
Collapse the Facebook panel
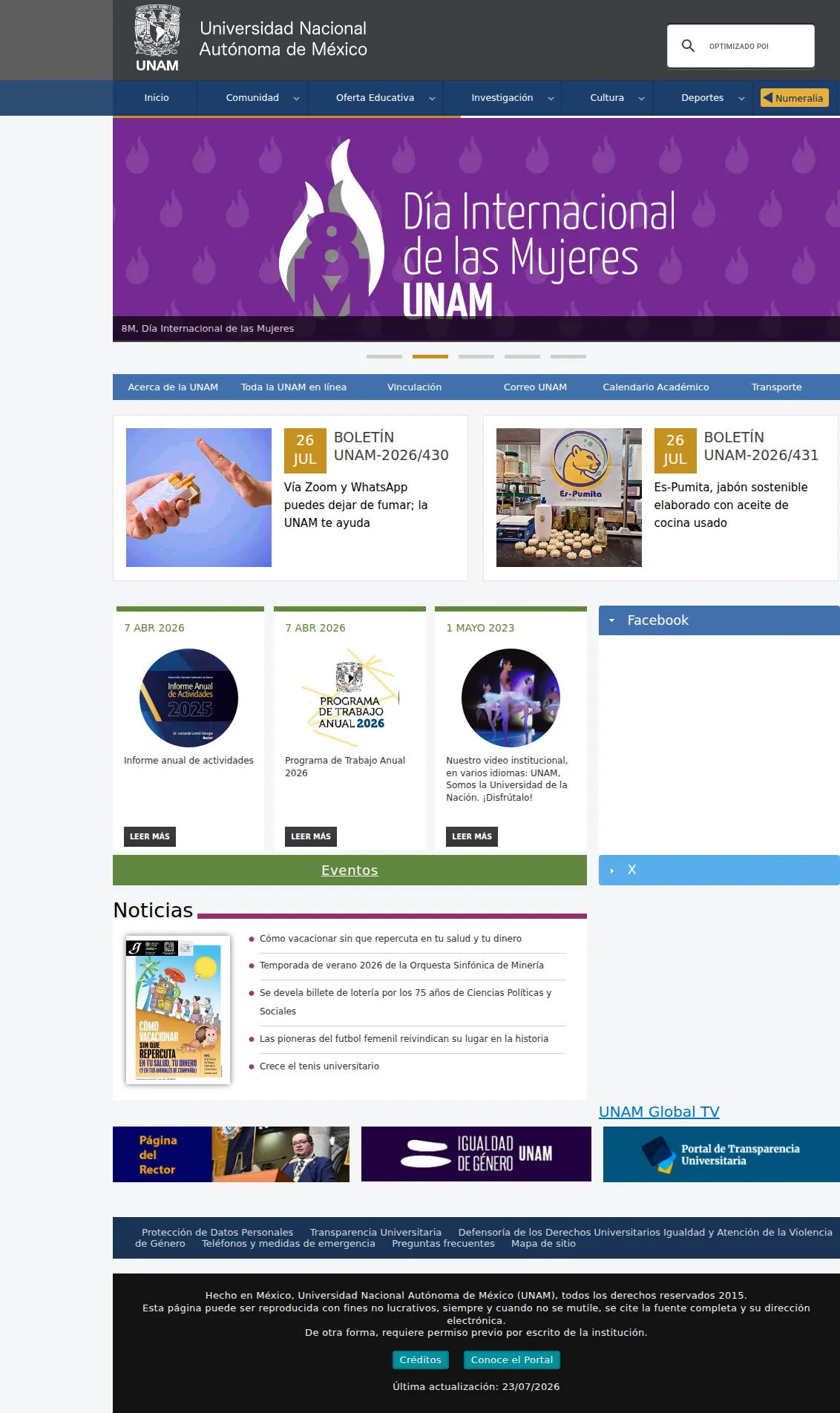pos(719,620)
